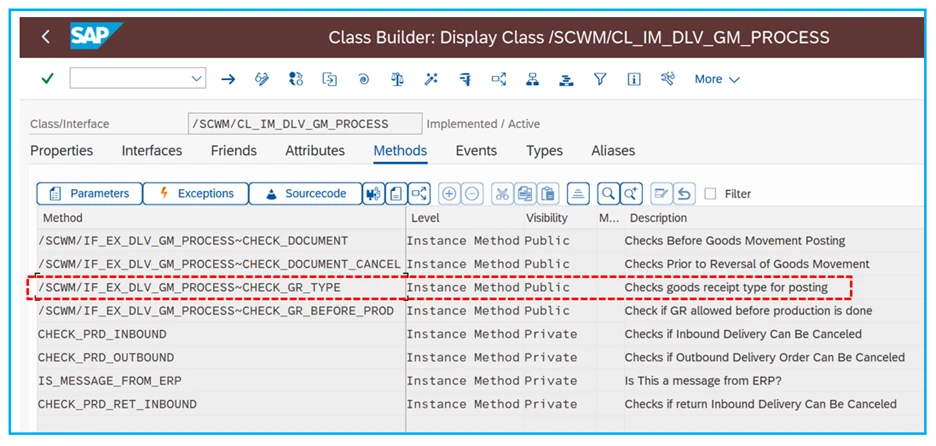Switch to the Attributes tab
This screenshot has width=936, height=446.
coord(315,151)
